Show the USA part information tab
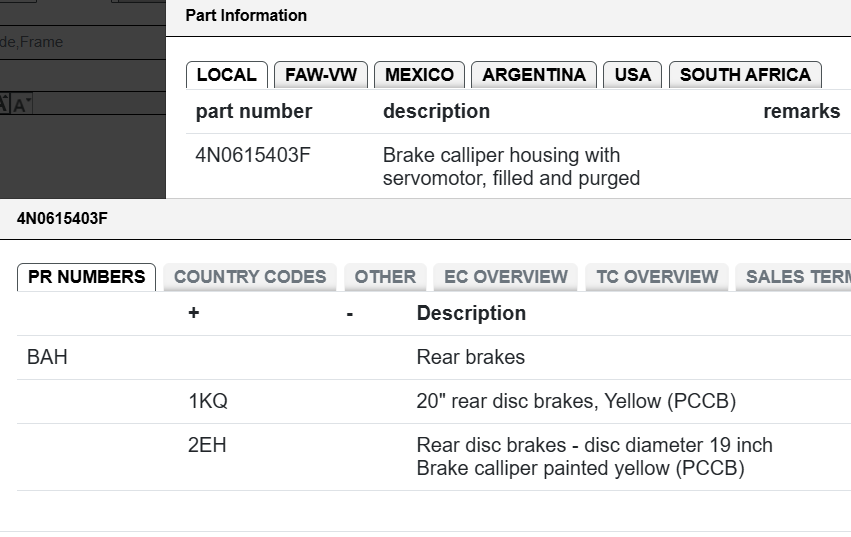Image resolution: width=851 pixels, height=537 pixels. (x=632, y=75)
